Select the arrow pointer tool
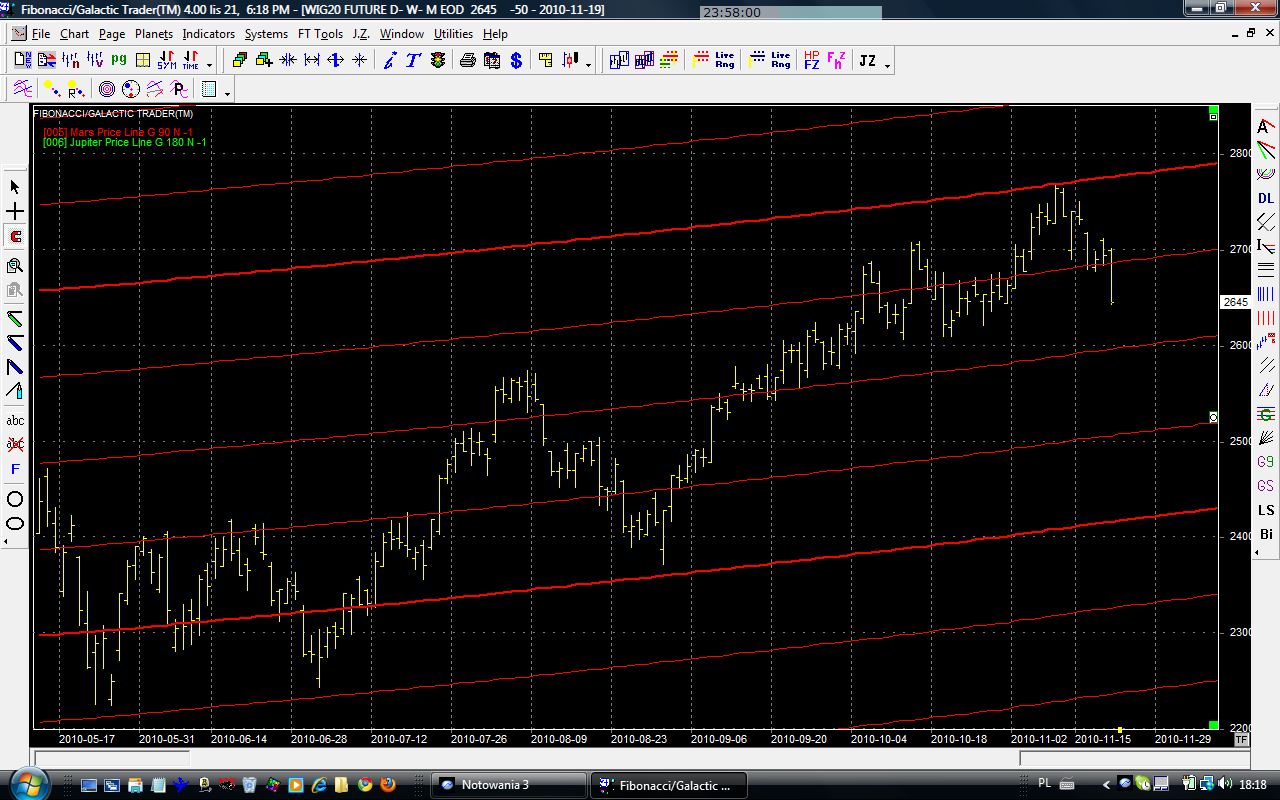The width and height of the screenshot is (1280, 800). pyautogui.click(x=15, y=187)
